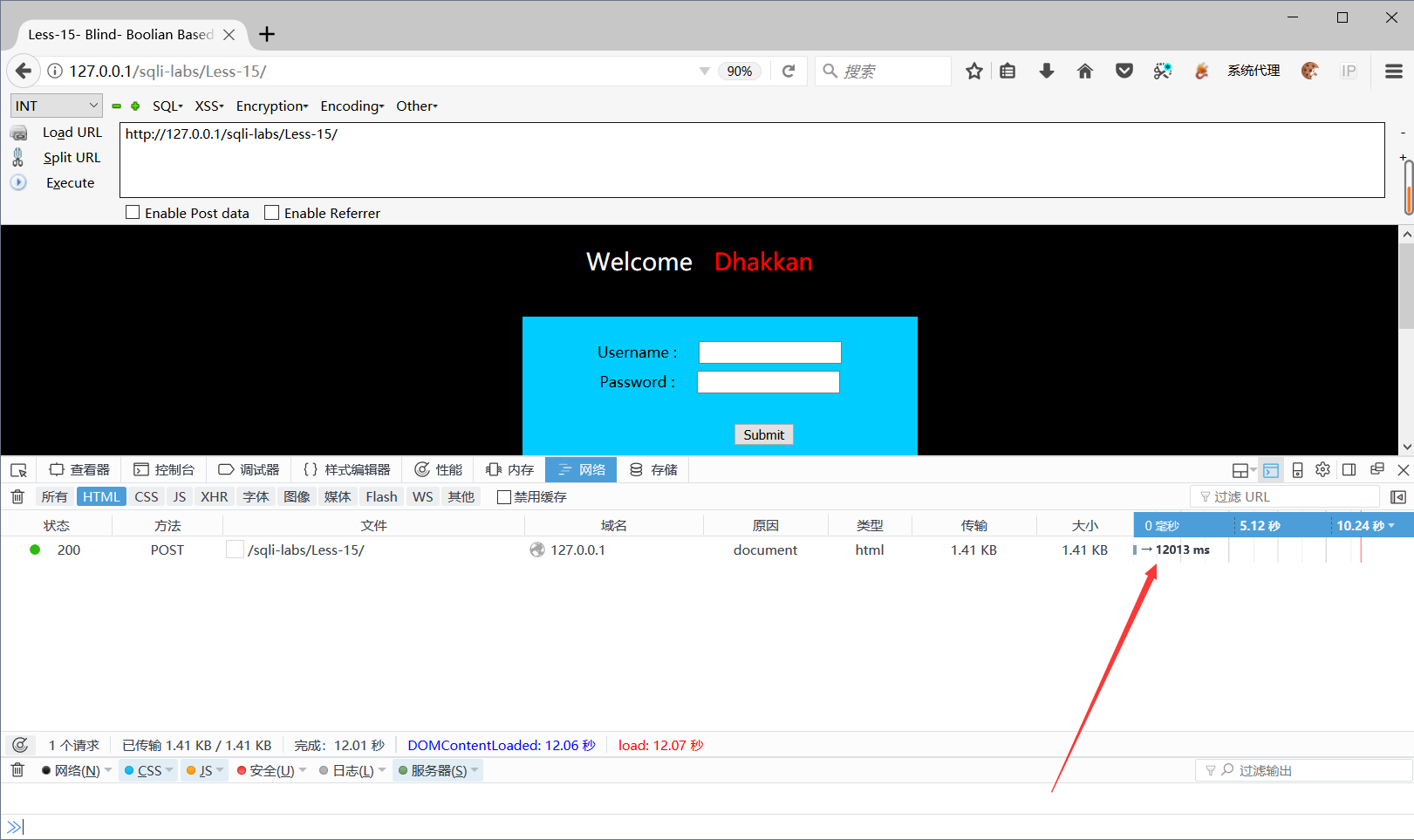Toggle the 禁用缓存 cache option
The image size is (1414, 840).
click(x=504, y=496)
